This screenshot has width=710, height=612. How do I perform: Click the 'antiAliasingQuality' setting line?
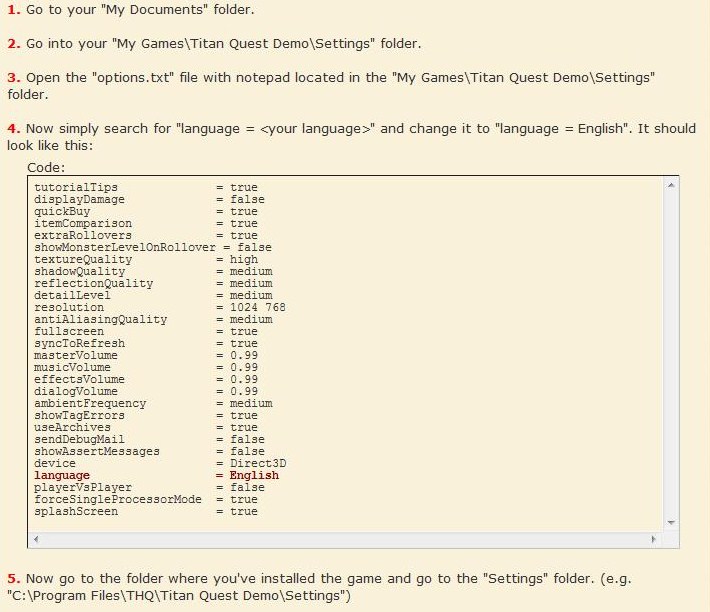pyautogui.click(x=153, y=320)
